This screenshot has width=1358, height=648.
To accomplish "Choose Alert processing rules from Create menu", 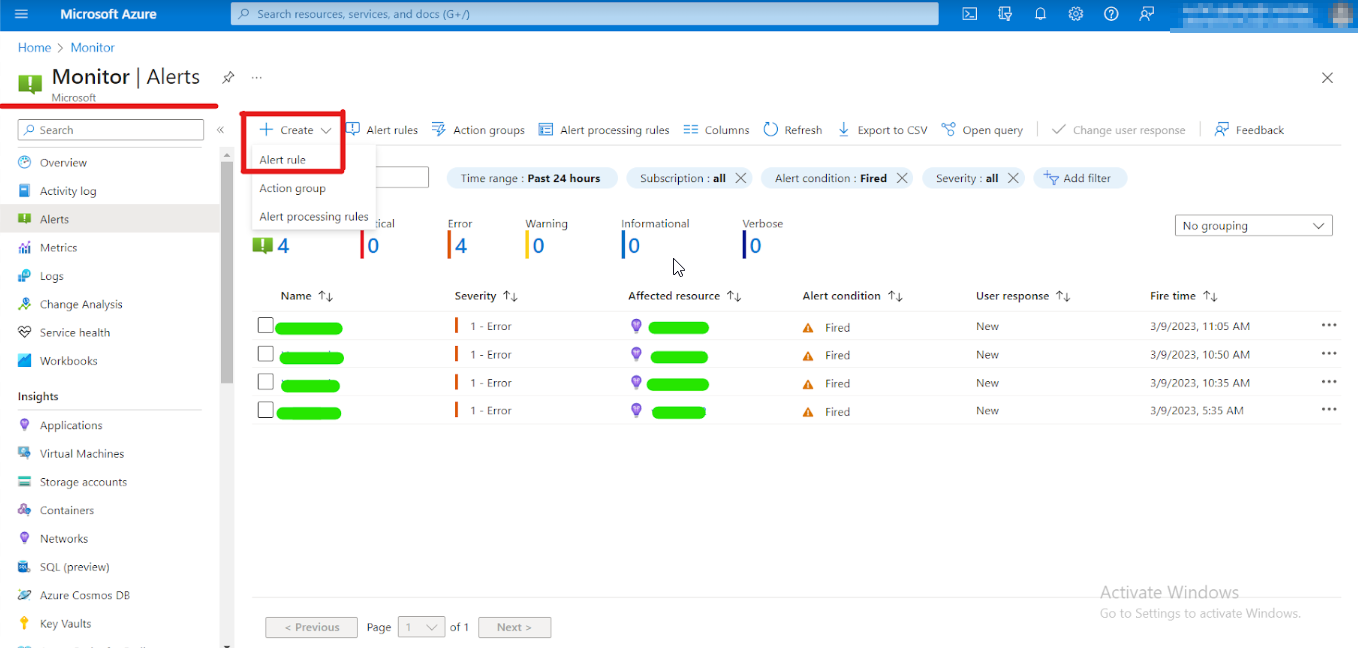I will pyautogui.click(x=314, y=216).
